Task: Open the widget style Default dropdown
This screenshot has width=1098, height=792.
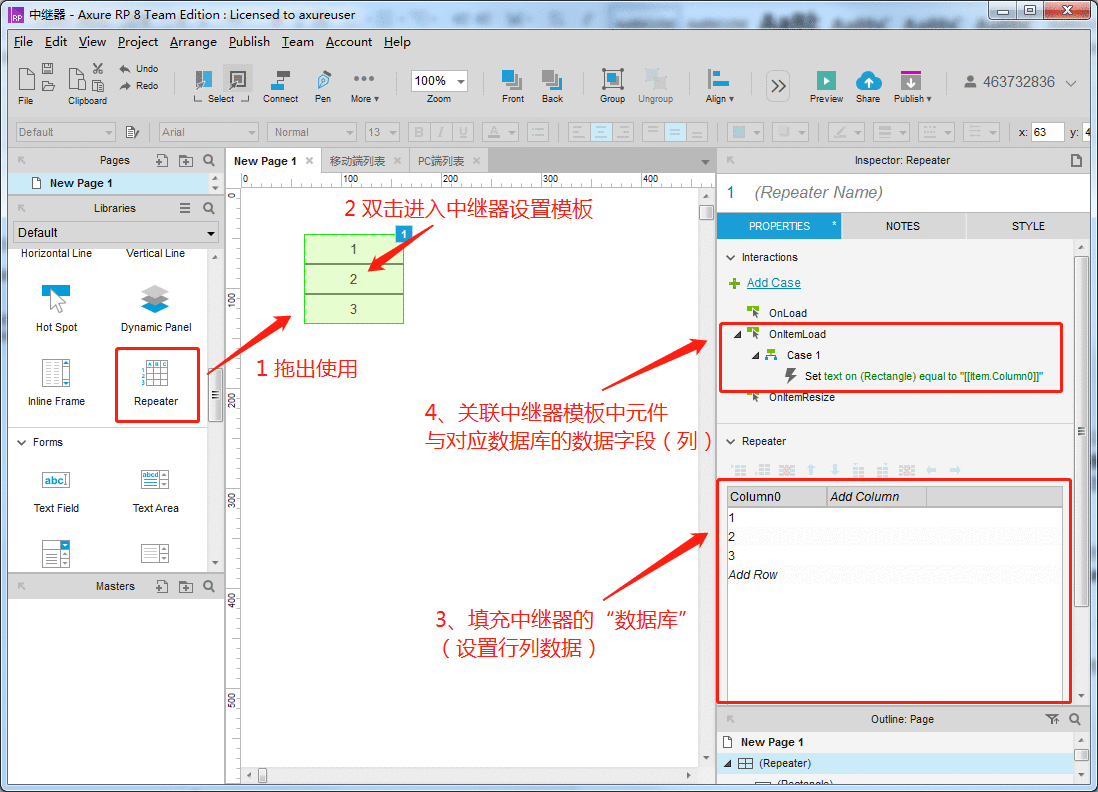Action: (x=65, y=132)
